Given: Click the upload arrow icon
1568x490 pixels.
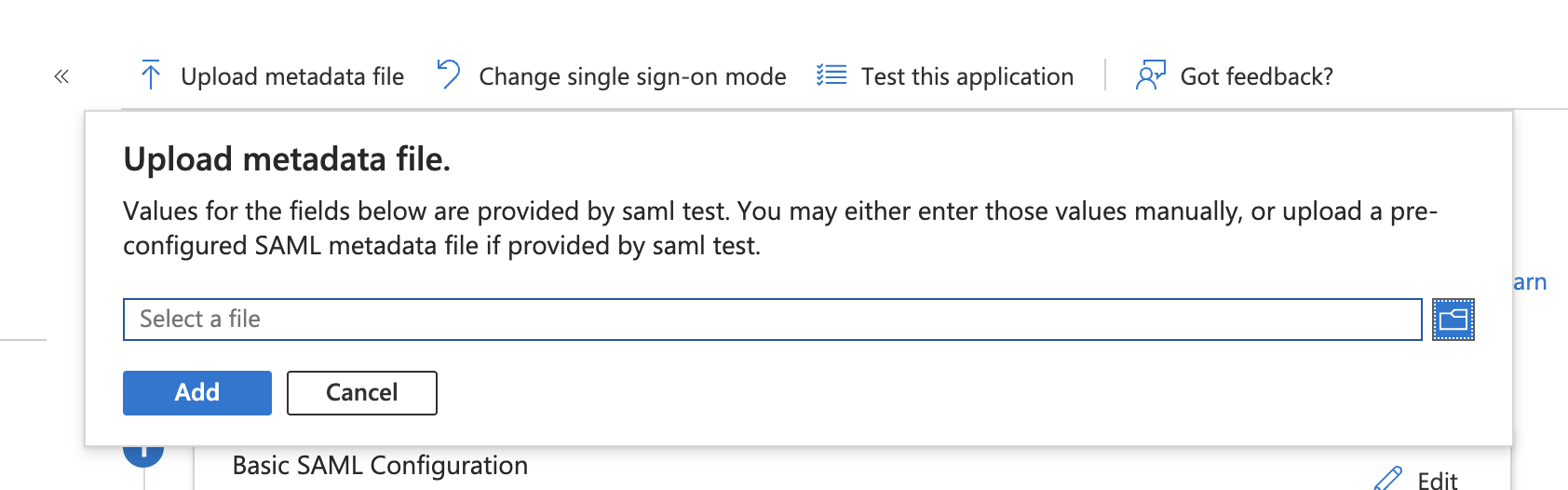Looking at the screenshot, I should 150,75.
